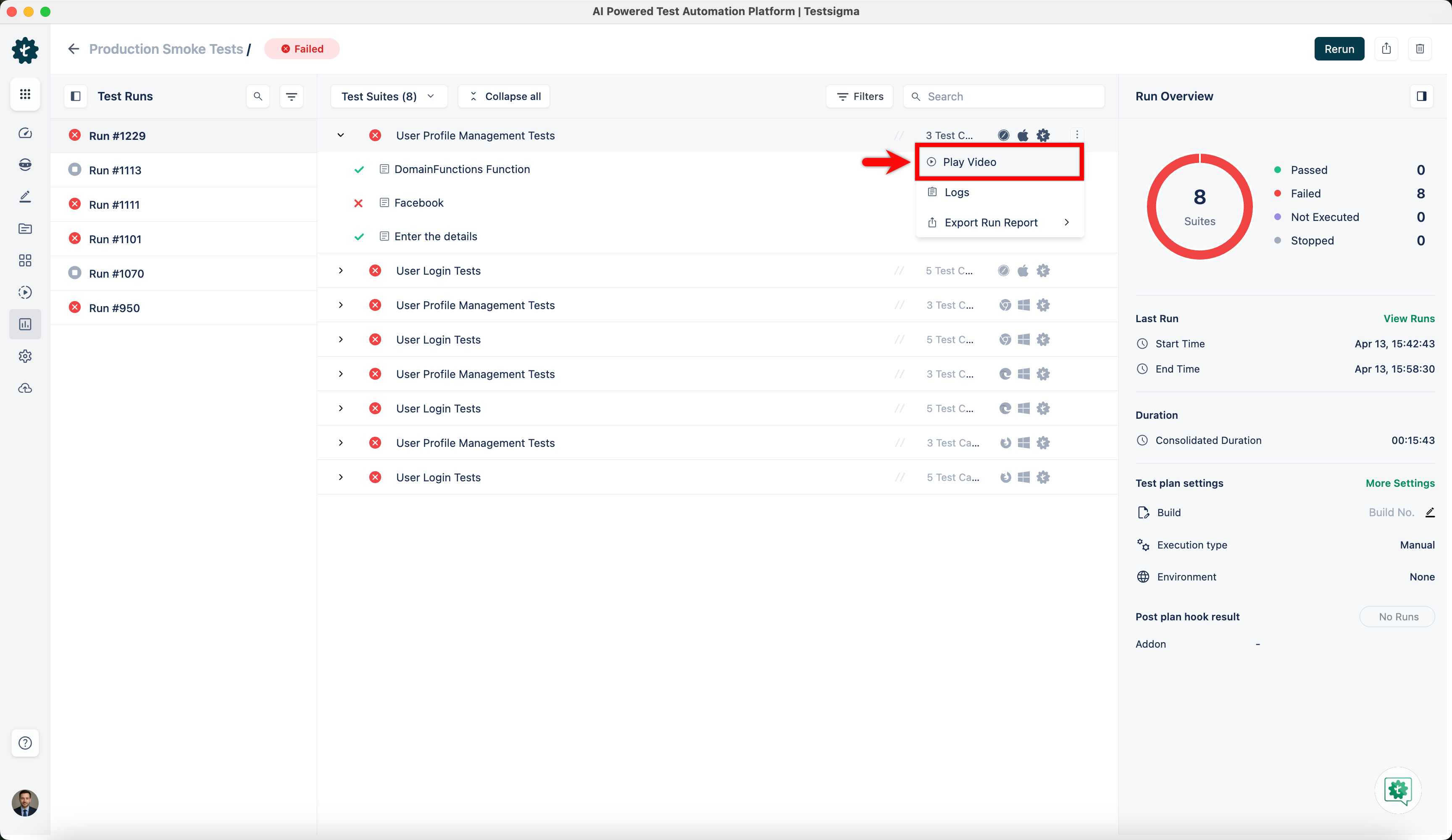Click the Testsigma chat assistant icon

pos(1398,790)
